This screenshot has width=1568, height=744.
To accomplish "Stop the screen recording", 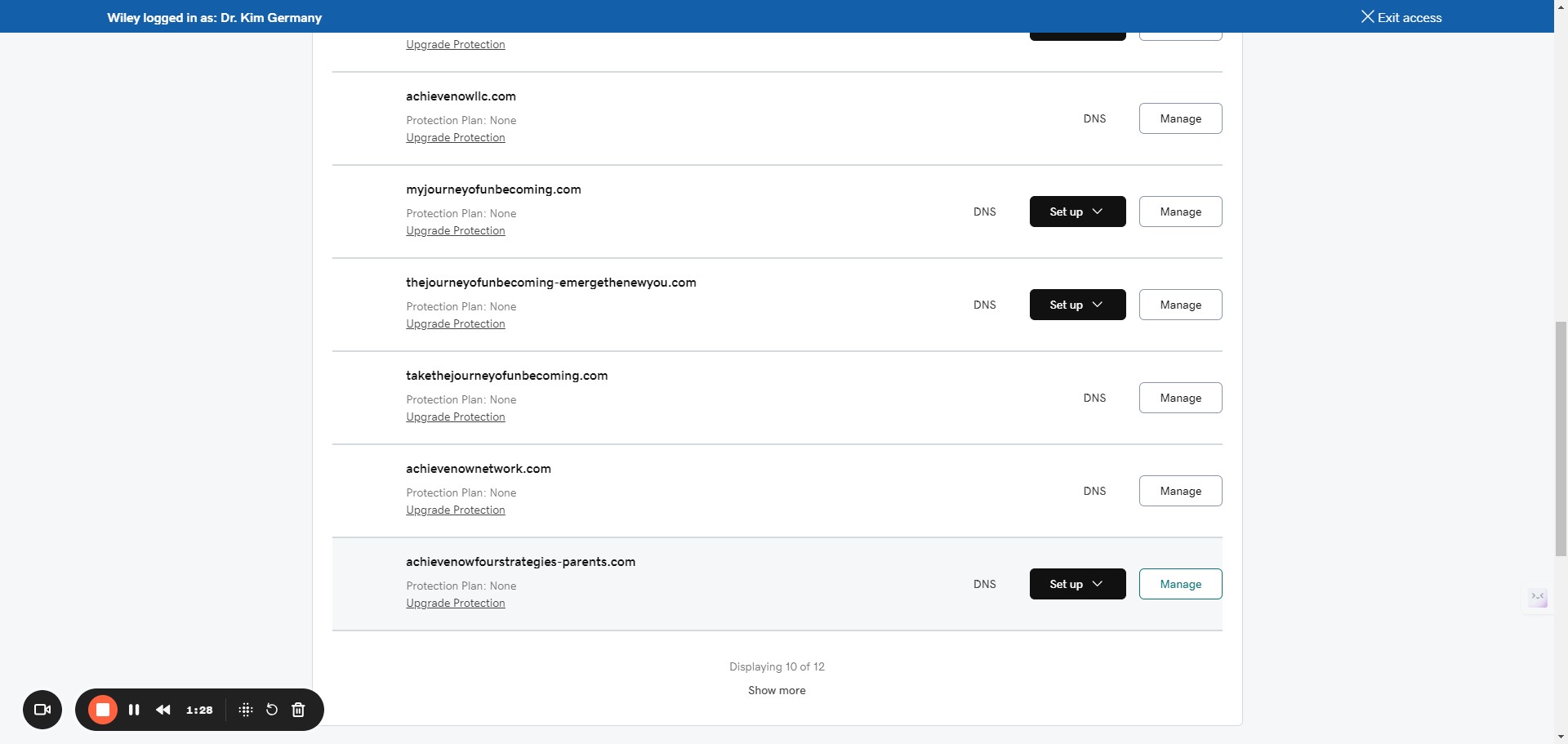I will tap(103, 710).
